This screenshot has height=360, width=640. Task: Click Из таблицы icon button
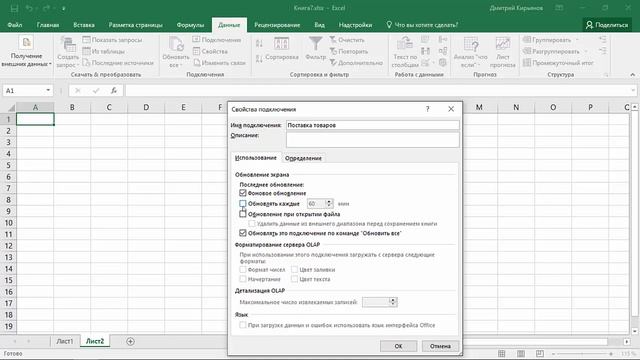point(86,51)
